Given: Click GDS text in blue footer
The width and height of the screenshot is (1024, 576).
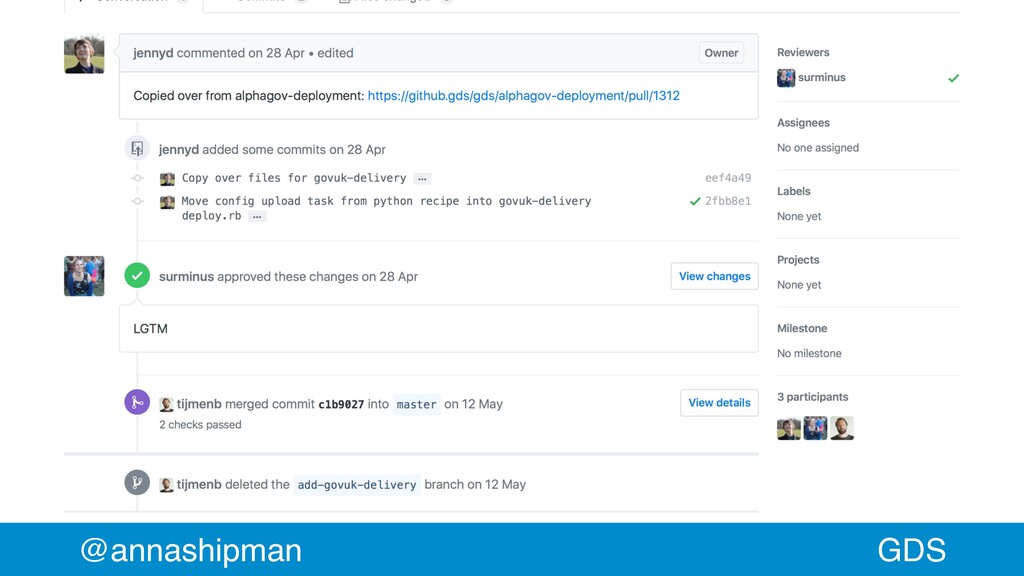Looking at the screenshot, I should tap(911, 550).
